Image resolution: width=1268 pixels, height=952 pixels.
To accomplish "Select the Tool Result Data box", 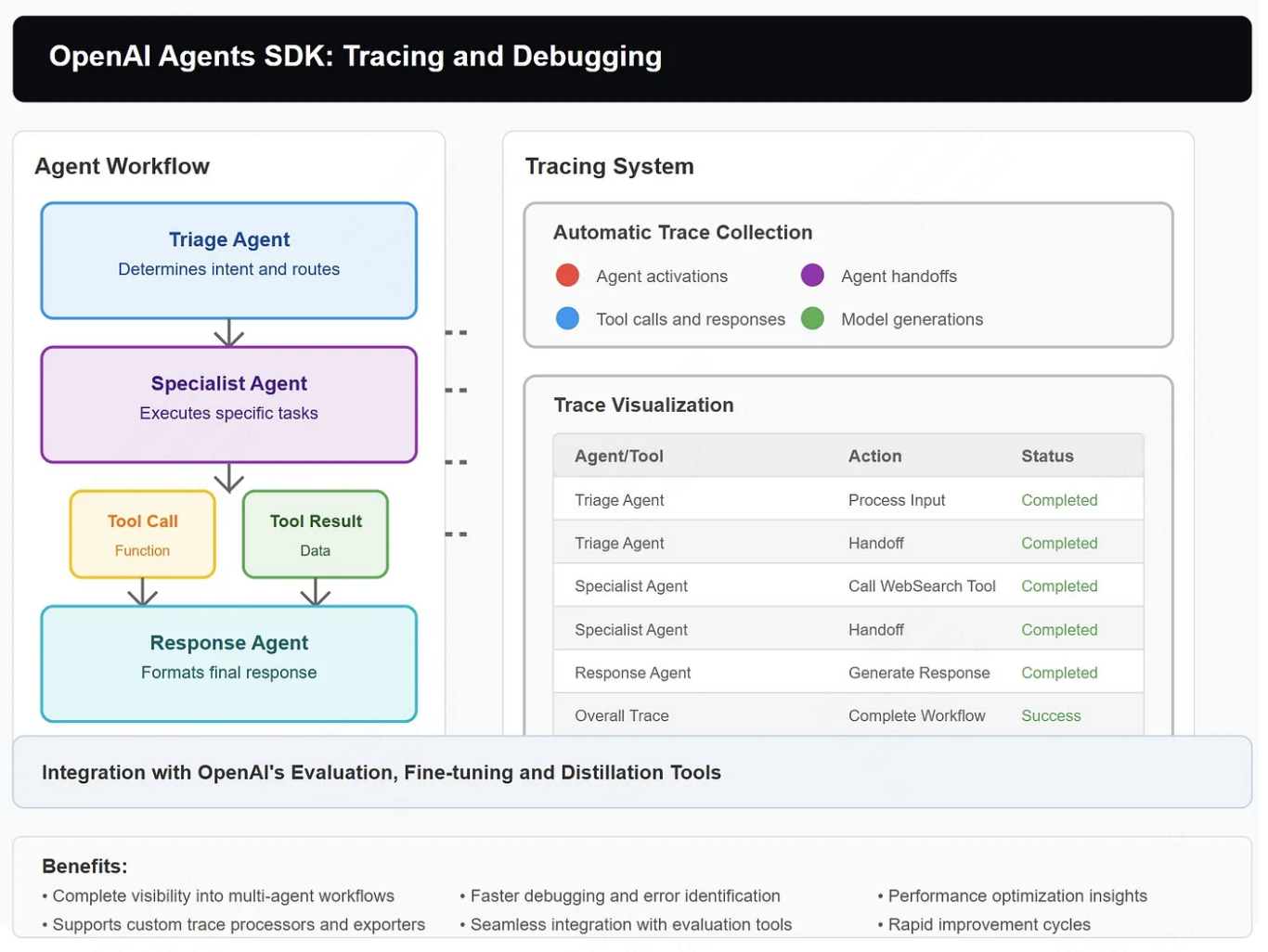I will pos(316,534).
